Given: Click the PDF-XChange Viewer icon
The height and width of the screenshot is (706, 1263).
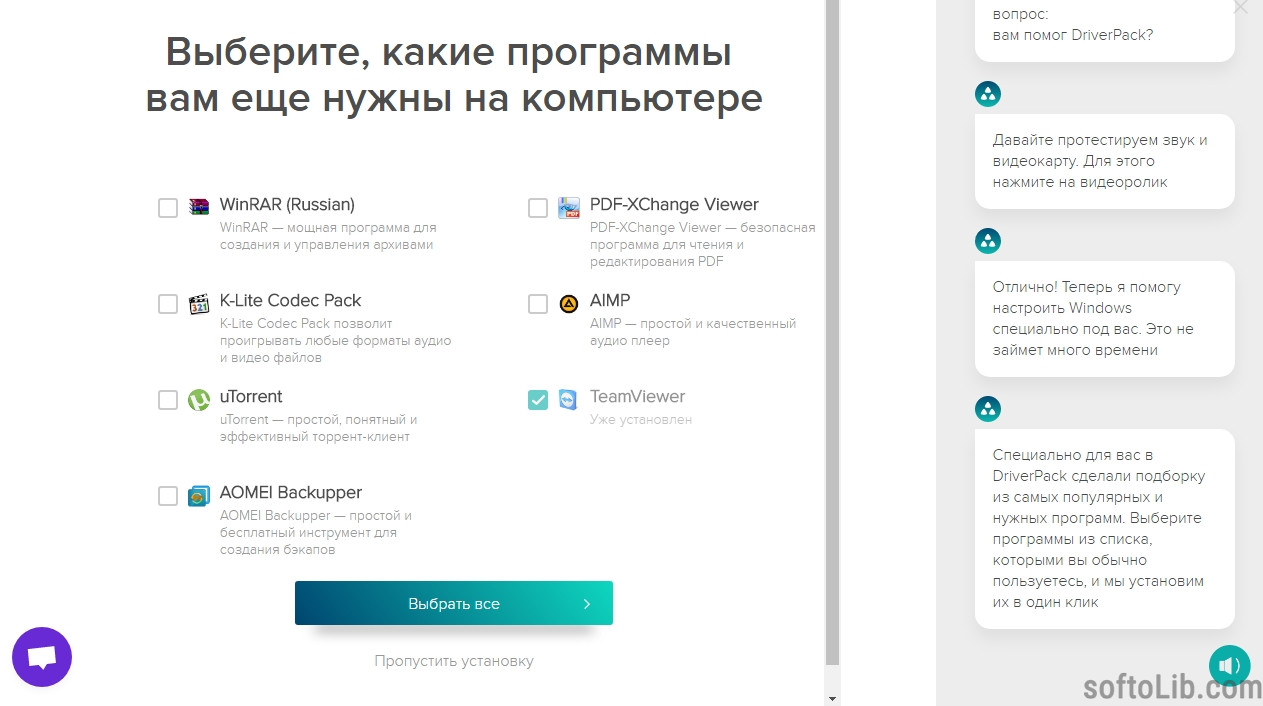Looking at the screenshot, I should pyautogui.click(x=569, y=207).
